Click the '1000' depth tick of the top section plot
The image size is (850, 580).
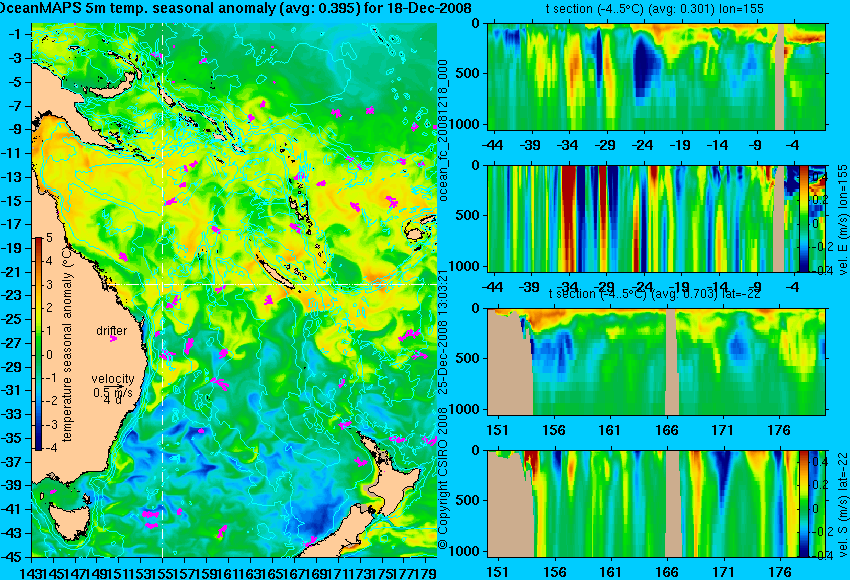click(466, 124)
